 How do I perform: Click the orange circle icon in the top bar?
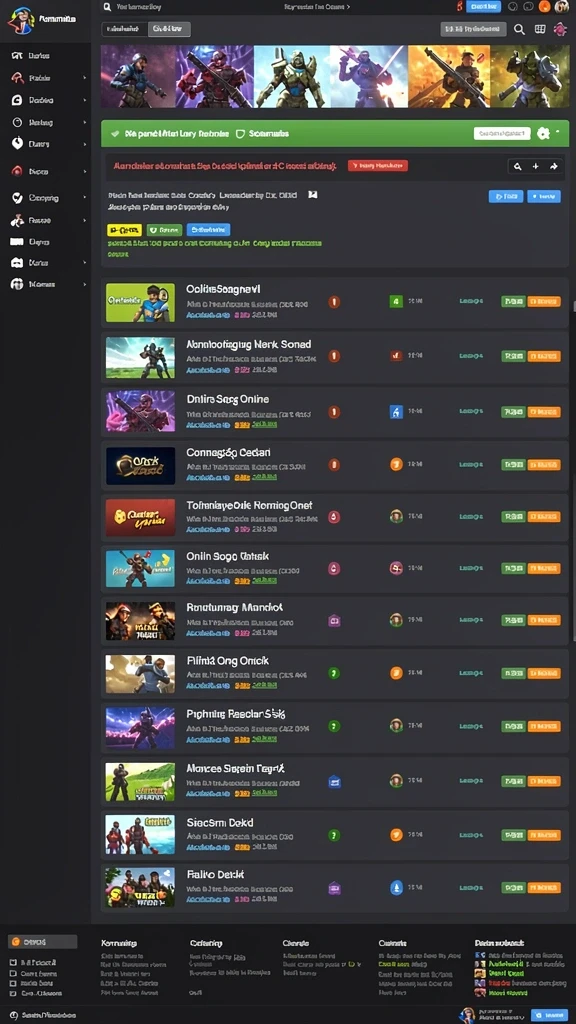tap(544, 7)
